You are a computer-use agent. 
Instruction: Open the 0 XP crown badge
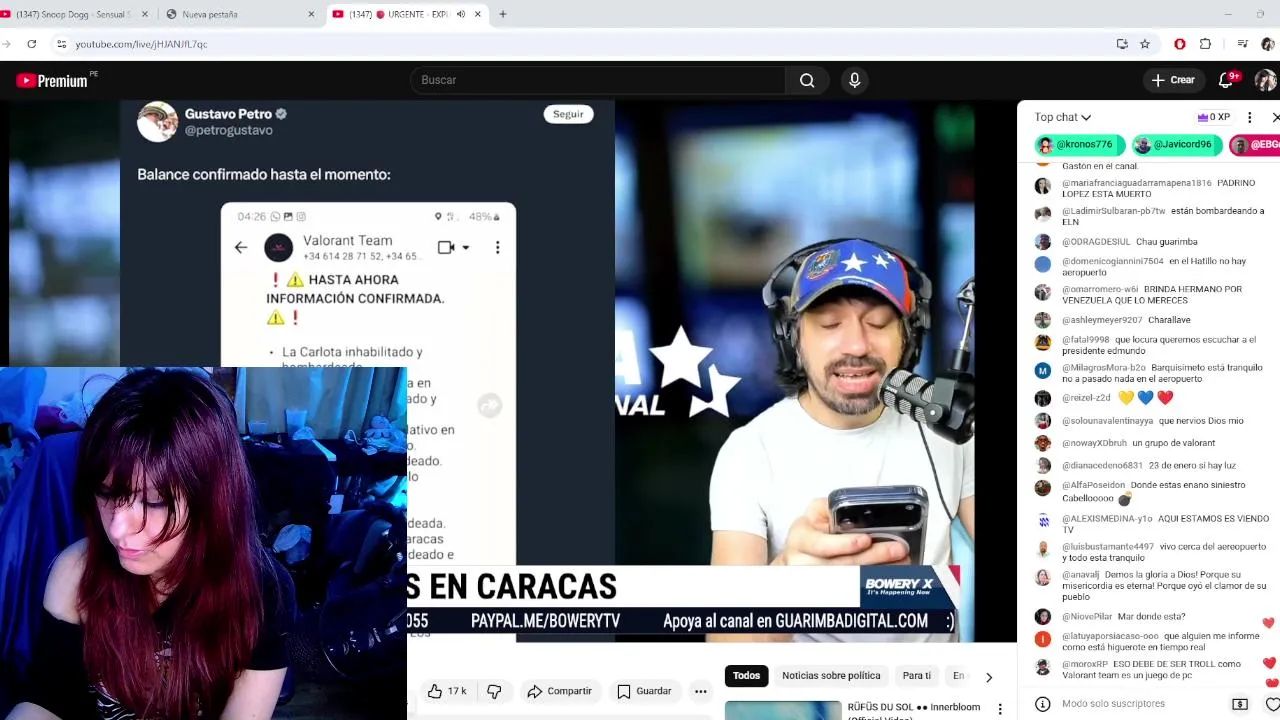coord(1213,117)
